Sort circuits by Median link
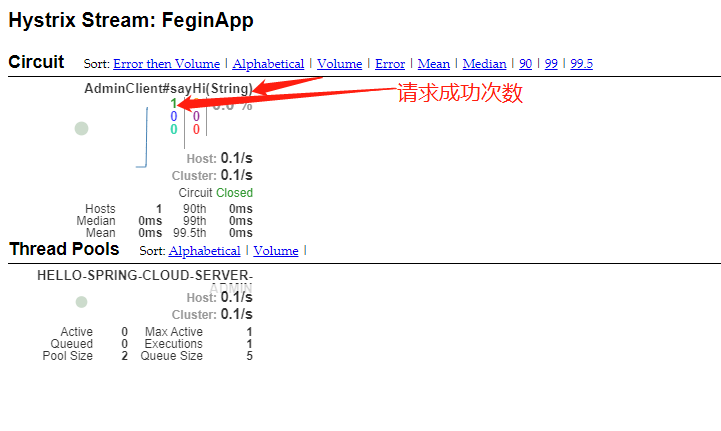This screenshot has width=721, height=431. coord(484,63)
